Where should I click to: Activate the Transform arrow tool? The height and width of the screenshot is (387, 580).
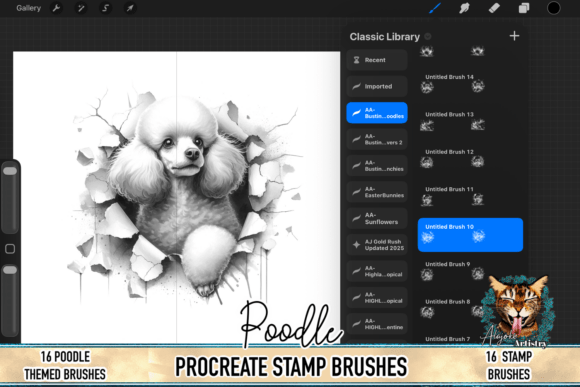130,8
